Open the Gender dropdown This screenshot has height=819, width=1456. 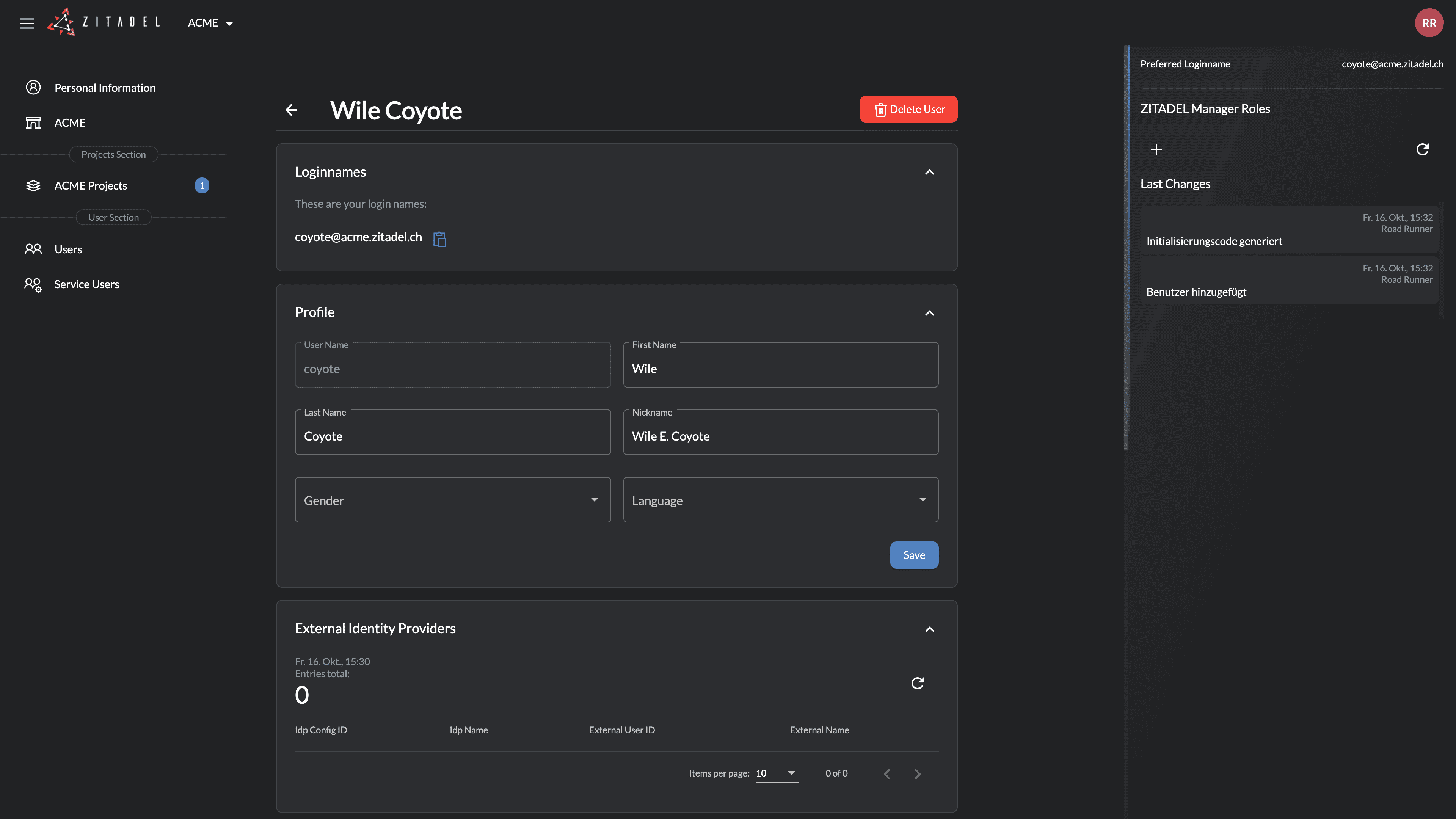(x=452, y=500)
